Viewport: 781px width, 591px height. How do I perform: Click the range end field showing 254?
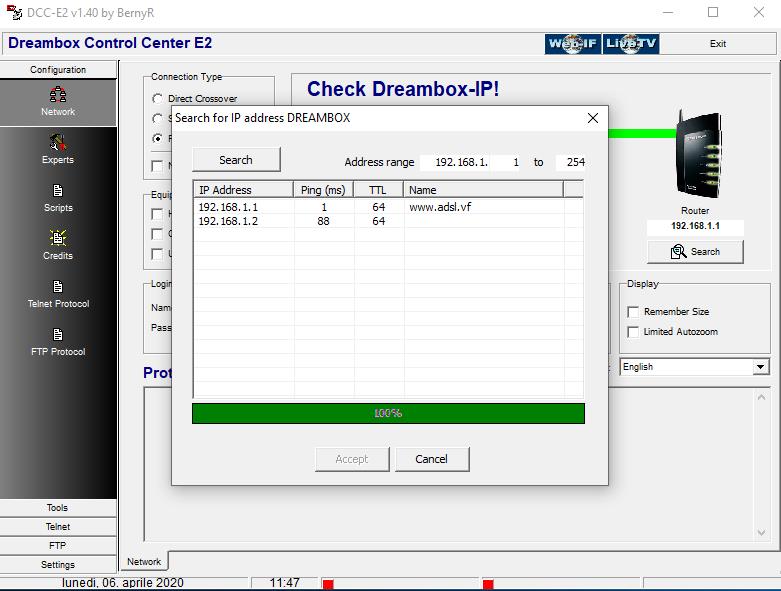pos(571,162)
